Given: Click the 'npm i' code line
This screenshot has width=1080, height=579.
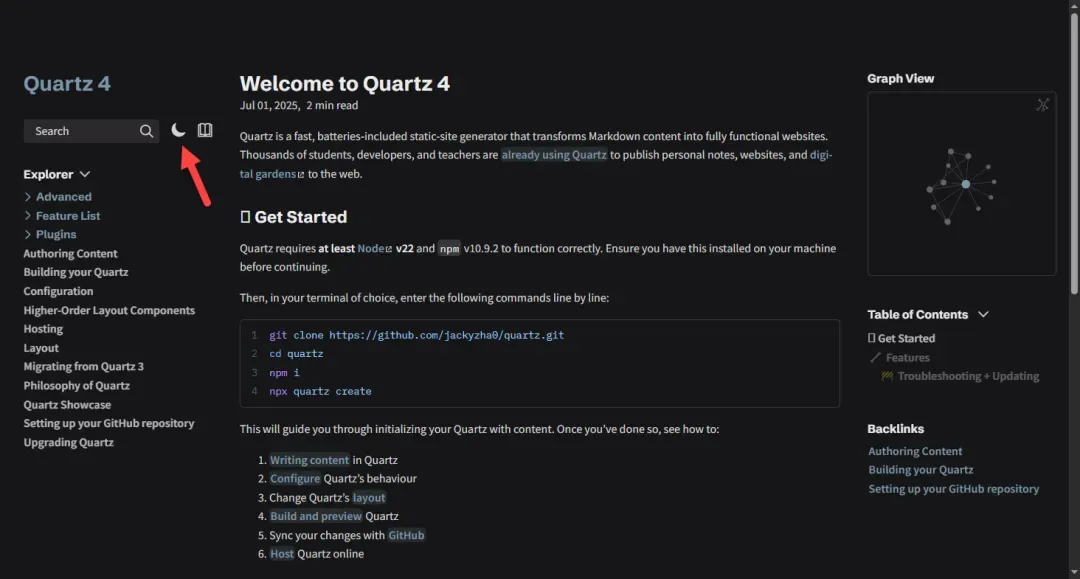Looking at the screenshot, I should click(284, 372).
